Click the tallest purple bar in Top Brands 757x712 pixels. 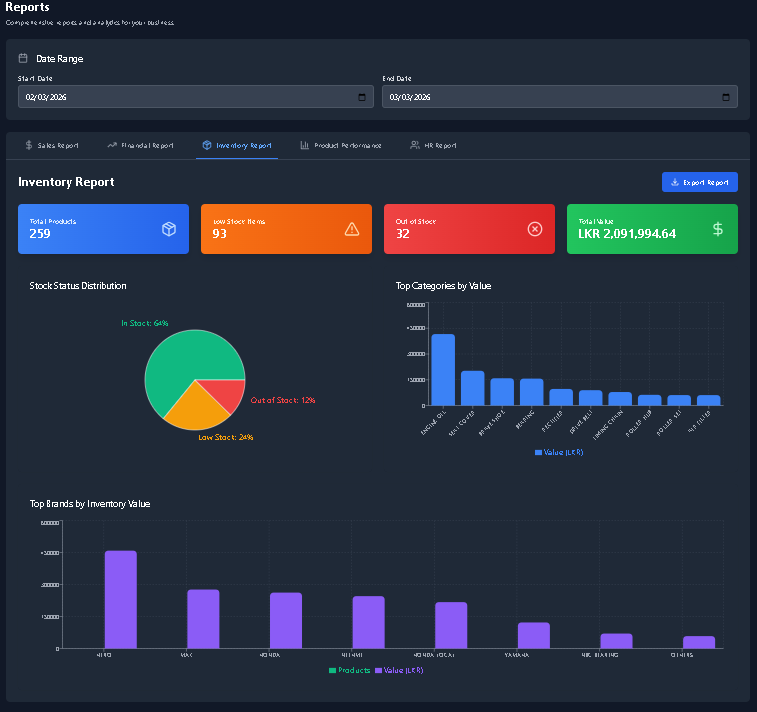tap(121, 600)
